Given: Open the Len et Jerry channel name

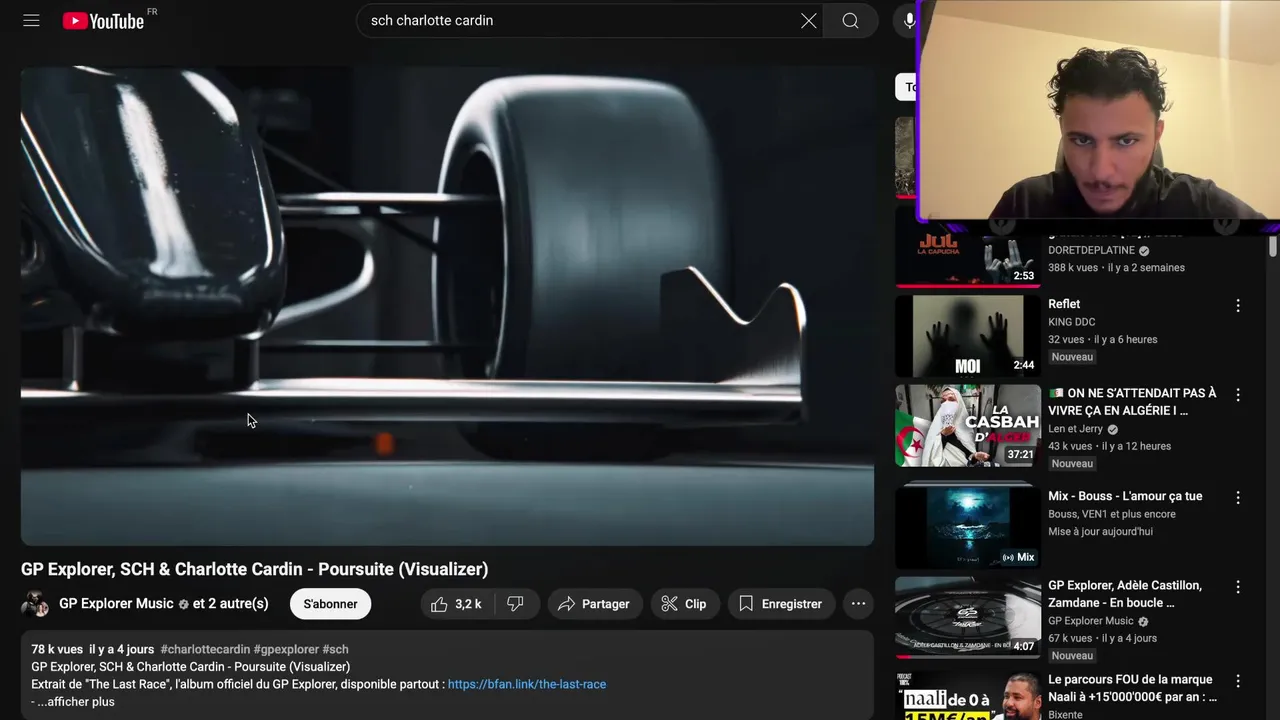Looking at the screenshot, I should click(1076, 429).
